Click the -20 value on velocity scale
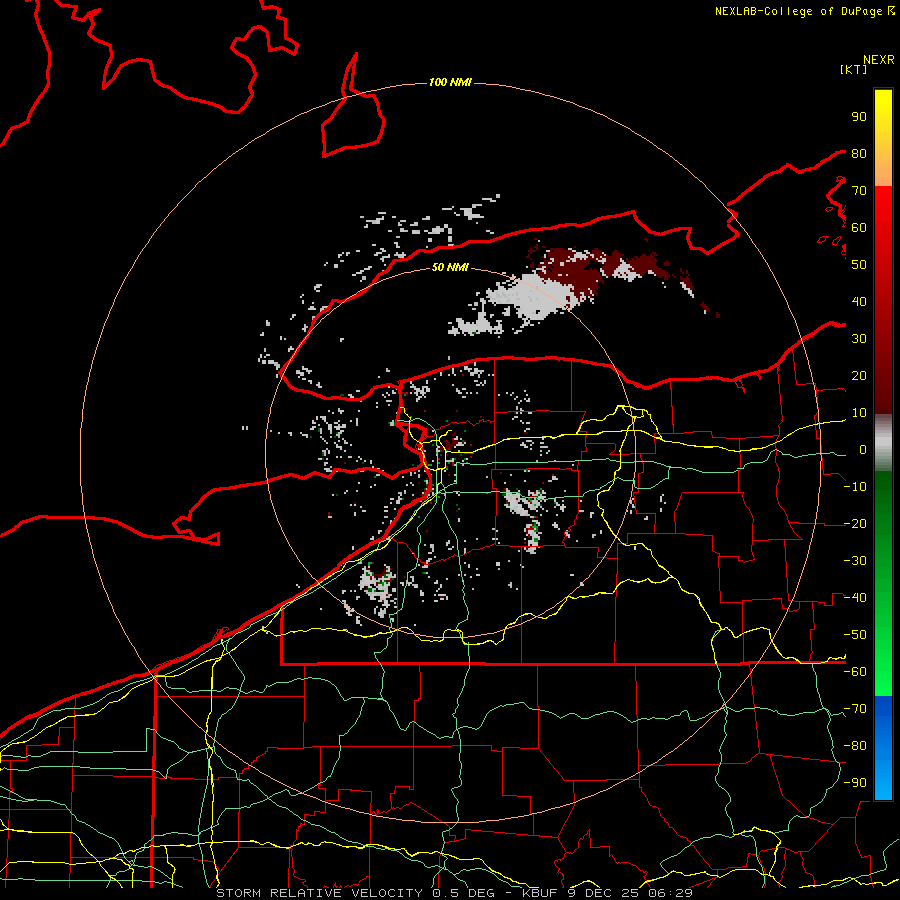The height and width of the screenshot is (900, 900). [855, 523]
